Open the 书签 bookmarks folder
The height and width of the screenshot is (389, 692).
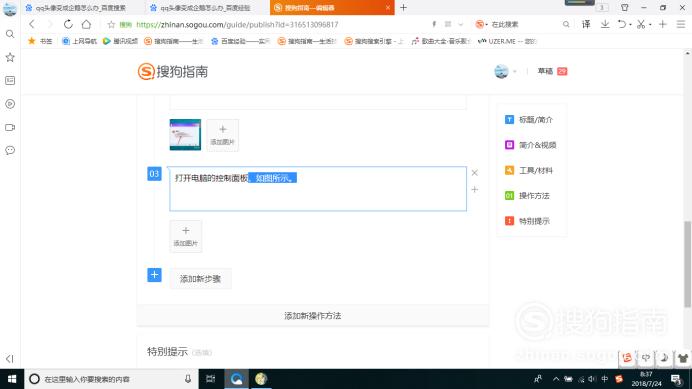(x=40, y=41)
